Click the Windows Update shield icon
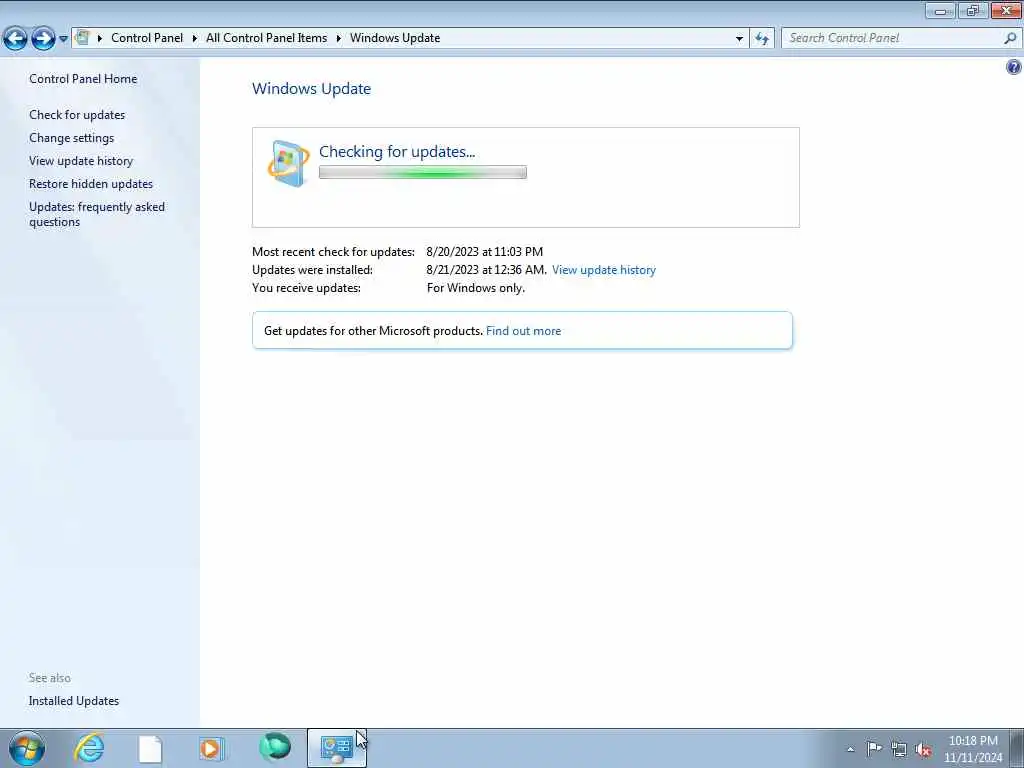 point(289,163)
